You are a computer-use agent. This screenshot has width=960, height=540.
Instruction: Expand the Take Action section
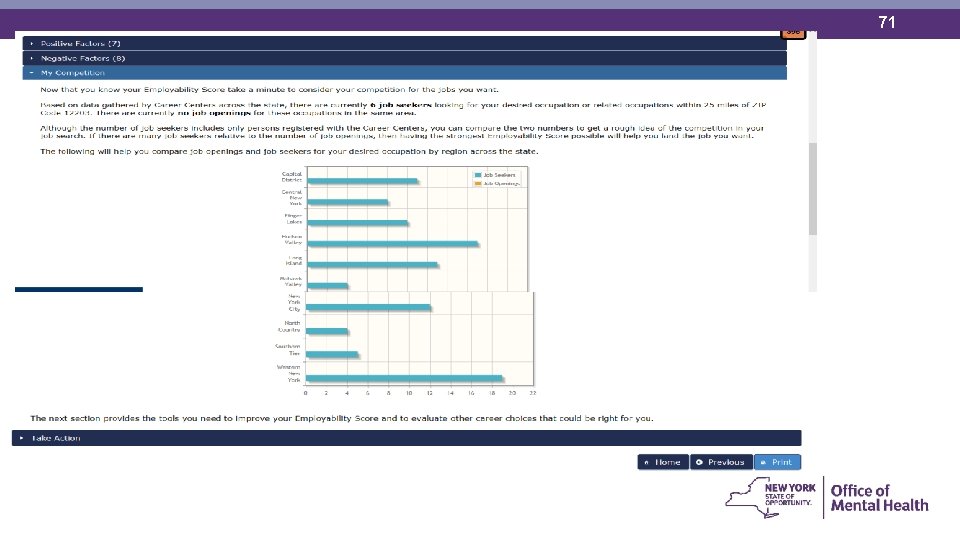coord(406,438)
